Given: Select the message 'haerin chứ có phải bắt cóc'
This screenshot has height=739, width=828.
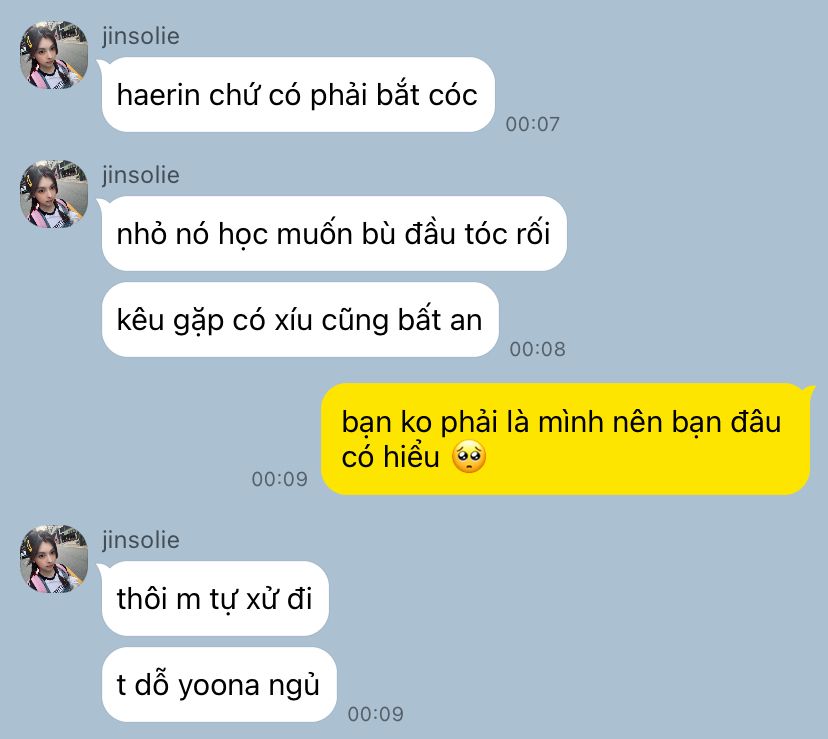Looking at the screenshot, I should [298, 95].
